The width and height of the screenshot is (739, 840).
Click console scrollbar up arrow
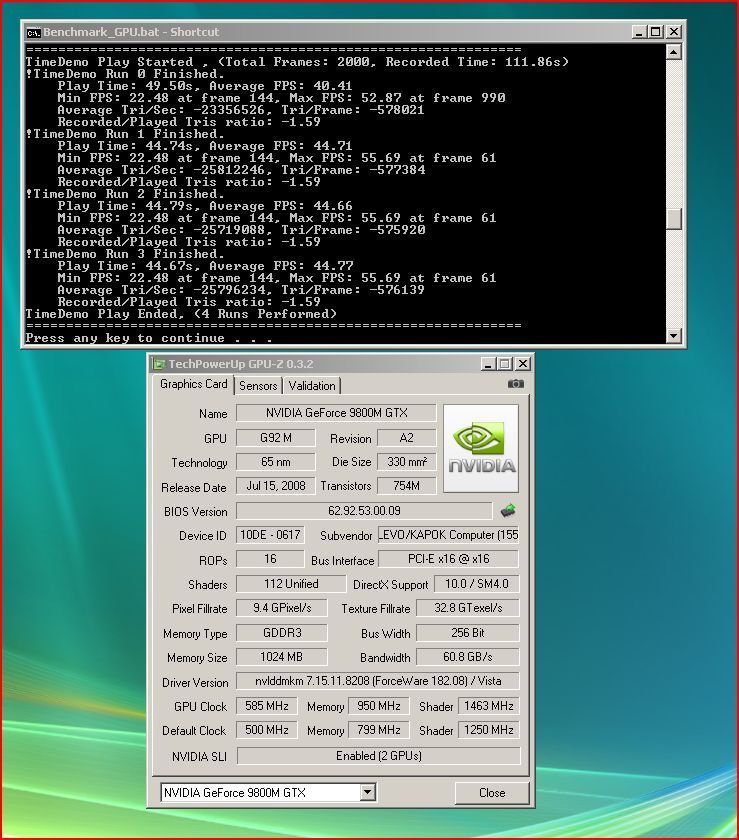tap(674, 52)
